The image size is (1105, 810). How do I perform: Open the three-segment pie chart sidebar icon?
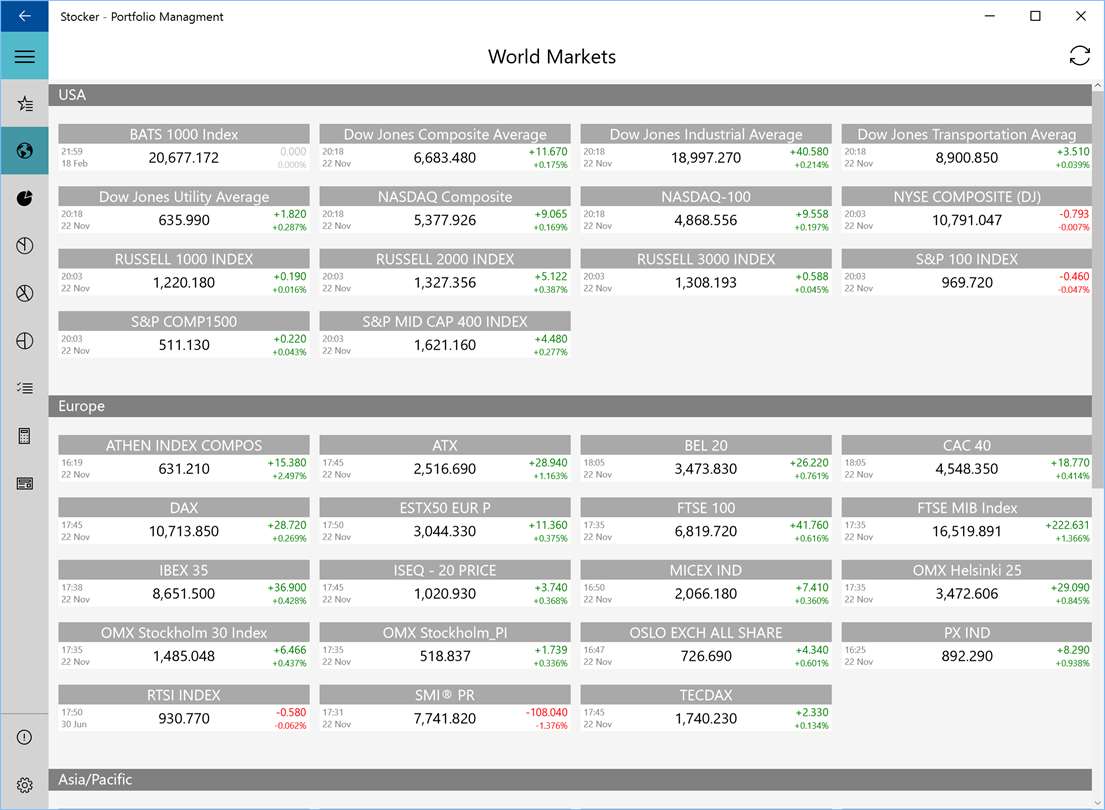pyautogui.click(x=24, y=293)
